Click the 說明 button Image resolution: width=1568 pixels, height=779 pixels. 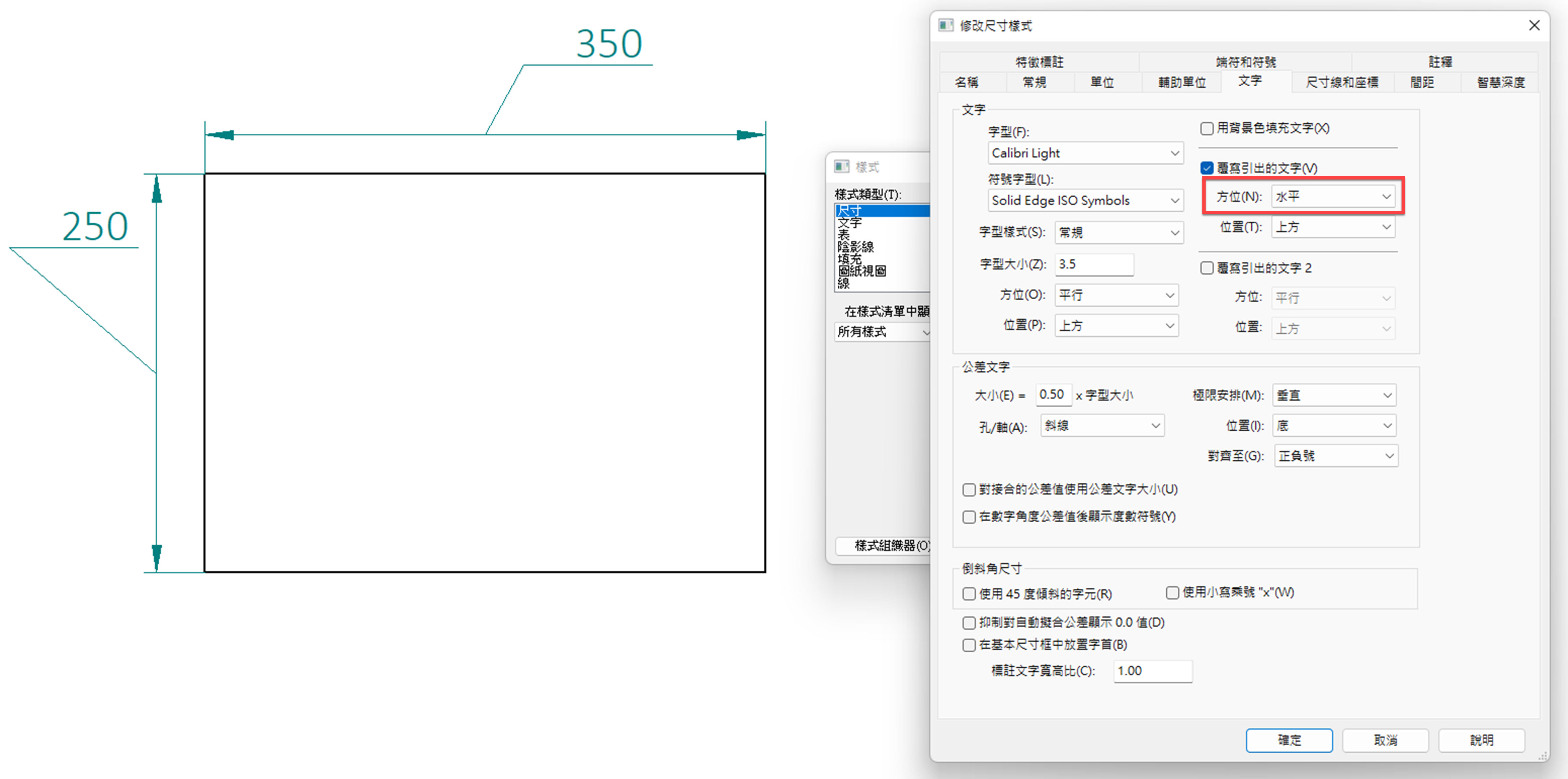1481,740
